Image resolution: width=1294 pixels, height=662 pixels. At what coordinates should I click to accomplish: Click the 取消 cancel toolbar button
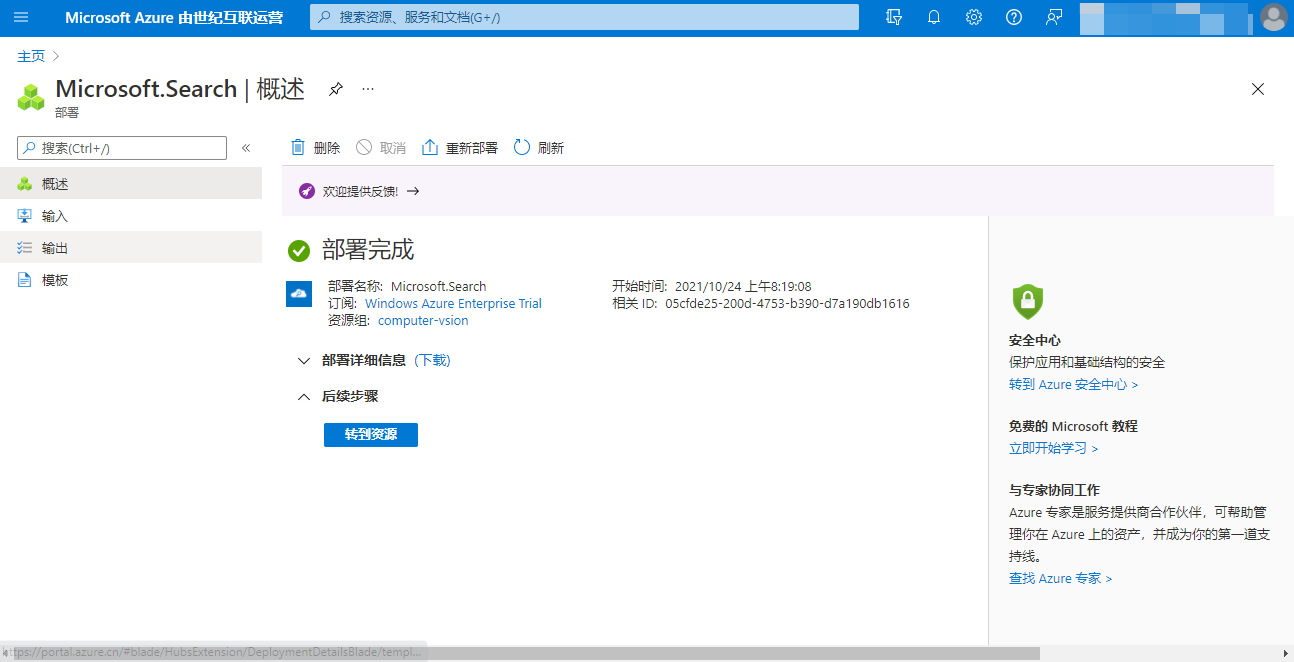381,148
